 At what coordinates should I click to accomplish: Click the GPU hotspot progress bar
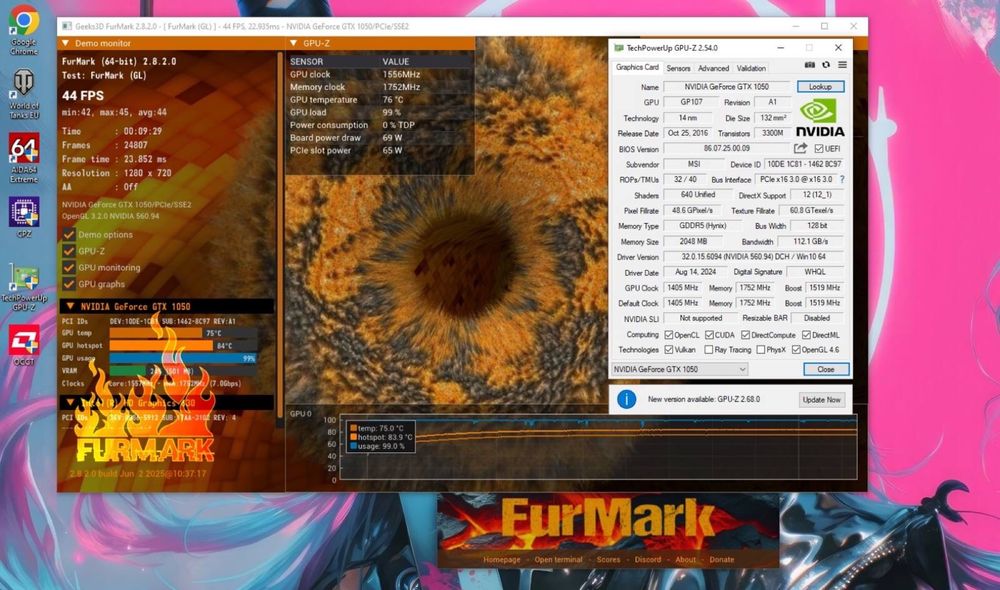pyautogui.click(x=183, y=346)
